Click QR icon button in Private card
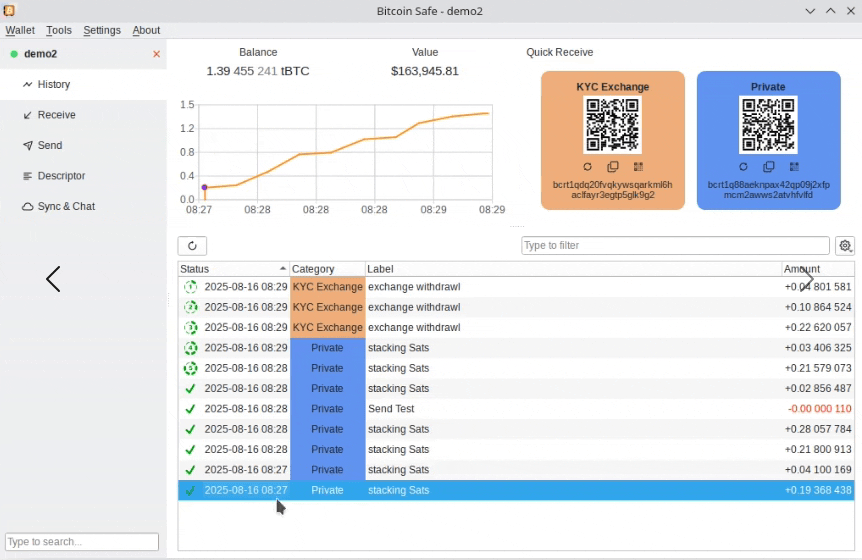 (x=794, y=167)
